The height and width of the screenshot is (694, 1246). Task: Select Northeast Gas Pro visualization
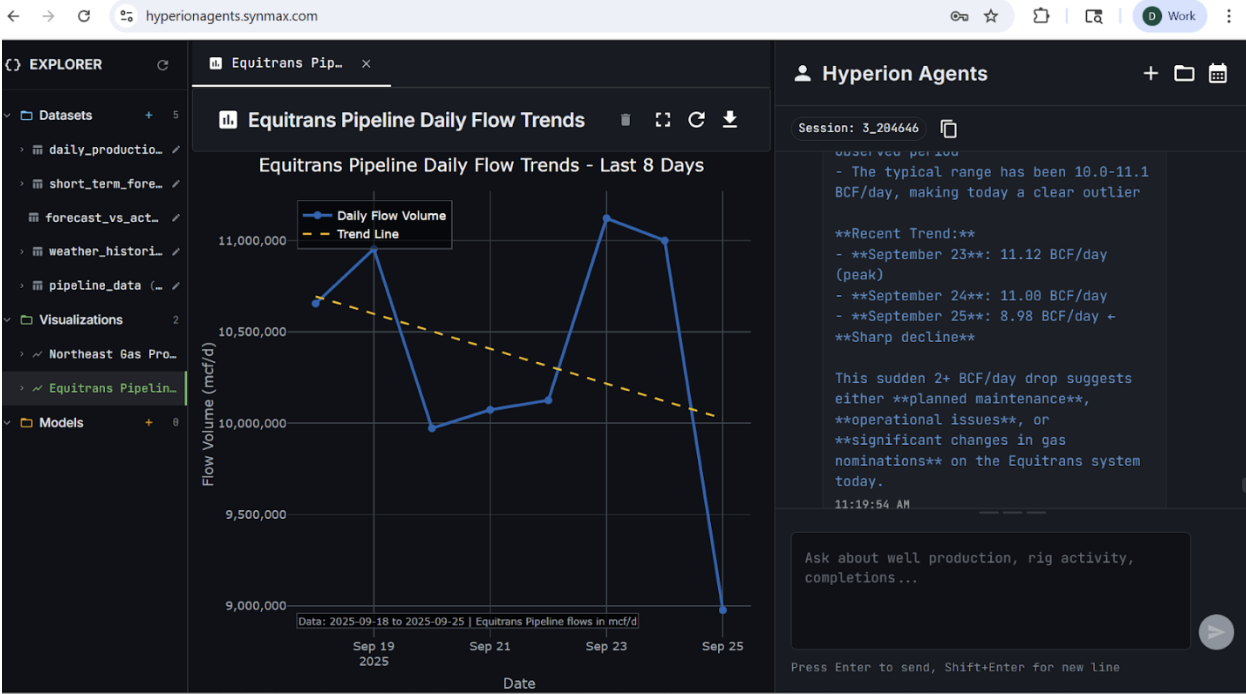pyautogui.click(x=112, y=354)
